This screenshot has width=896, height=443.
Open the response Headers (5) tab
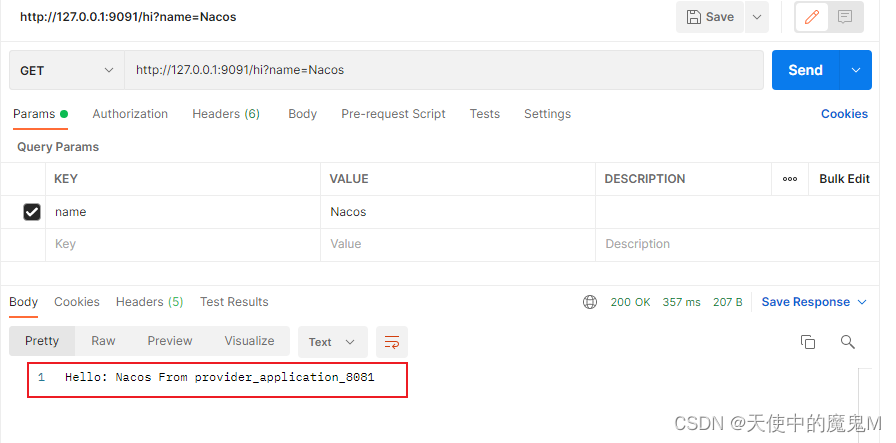click(149, 302)
